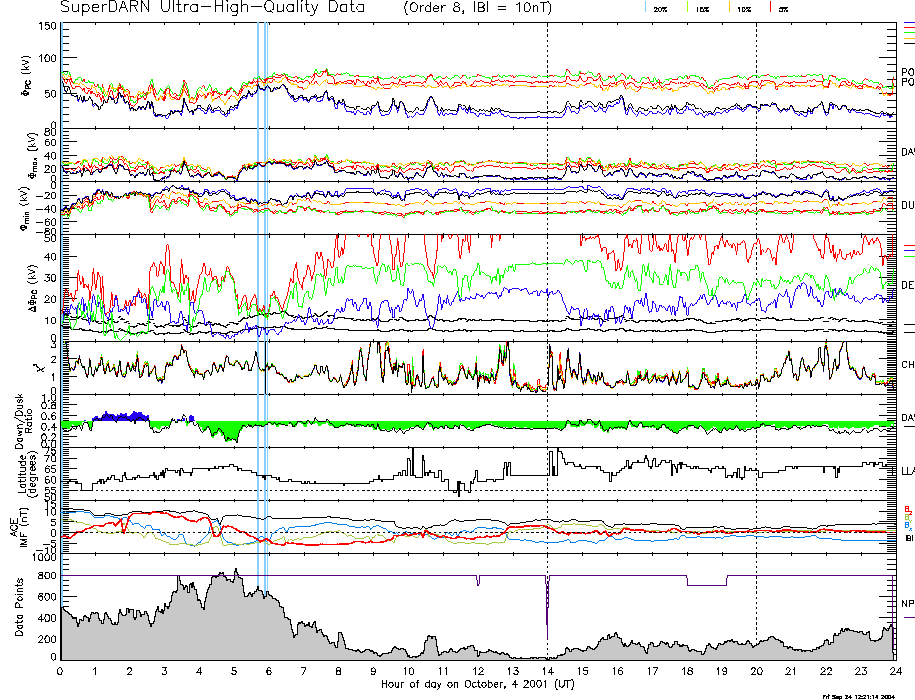Select the purple step between hours 18 and 19
This screenshot has width=915, height=700.
pos(706,584)
